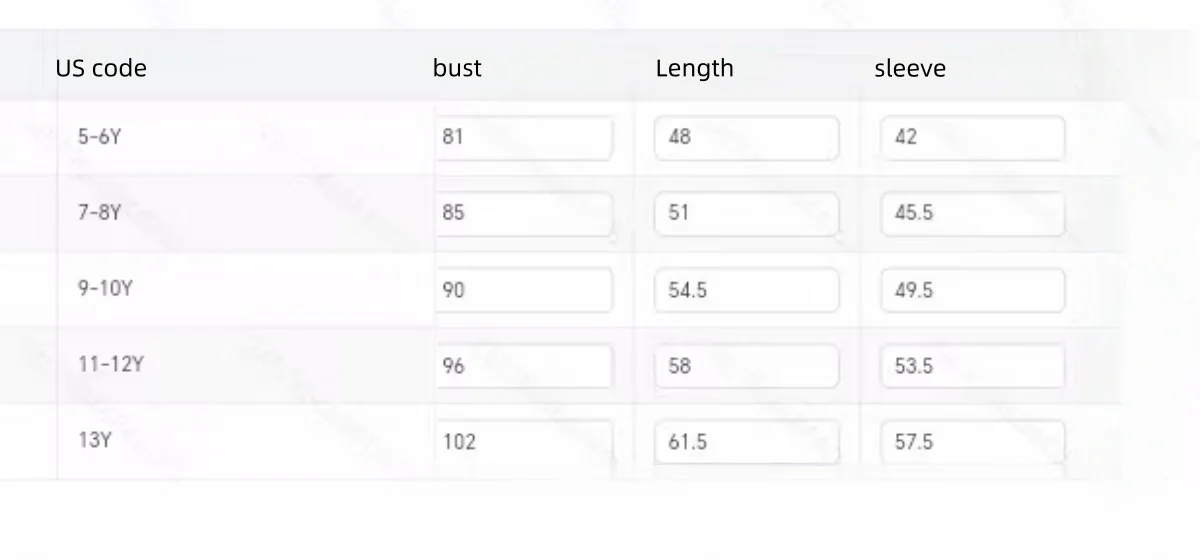
Task: Select the sleeve field showing 42
Action: click(x=972, y=138)
